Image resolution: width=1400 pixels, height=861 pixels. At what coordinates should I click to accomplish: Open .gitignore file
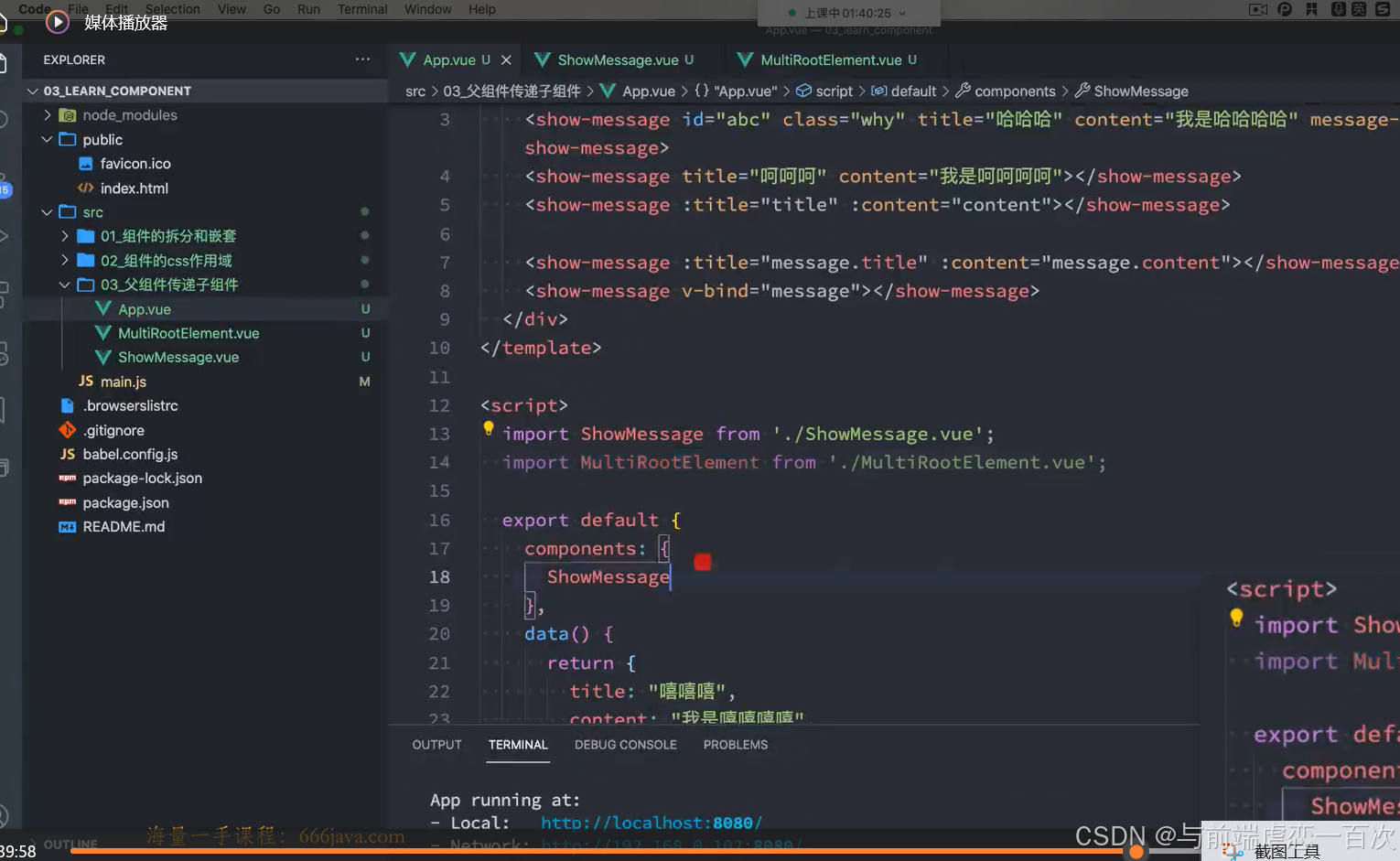pos(113,430)
